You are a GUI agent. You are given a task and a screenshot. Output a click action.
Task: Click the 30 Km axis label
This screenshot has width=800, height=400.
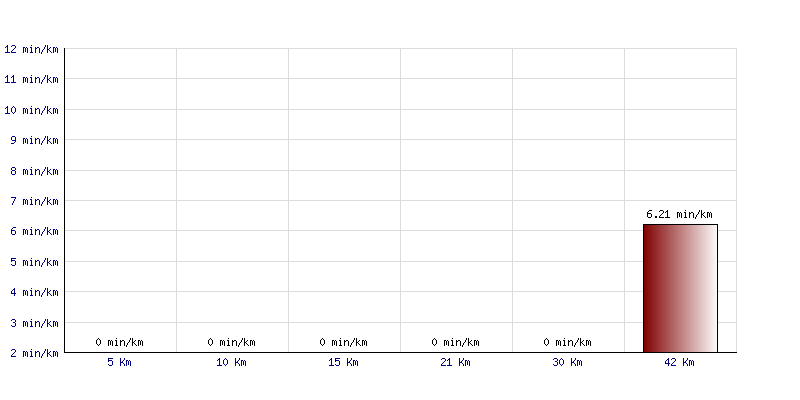567,363
